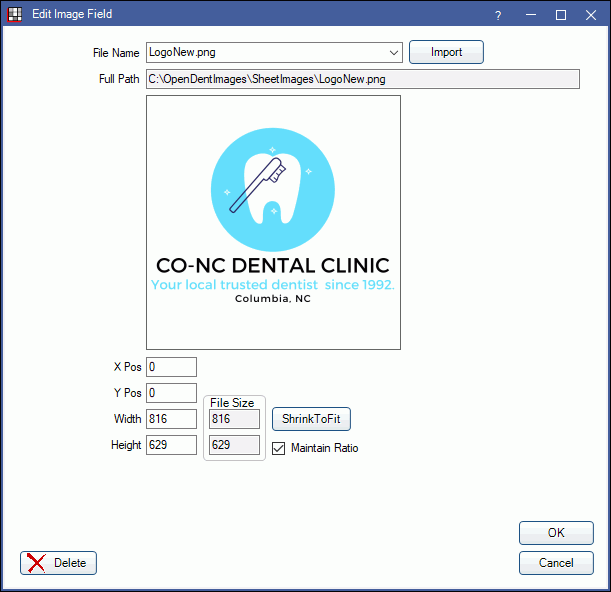Click the File Name label
This screenshot has height=592, width=611.
click(x=116, y=53)
